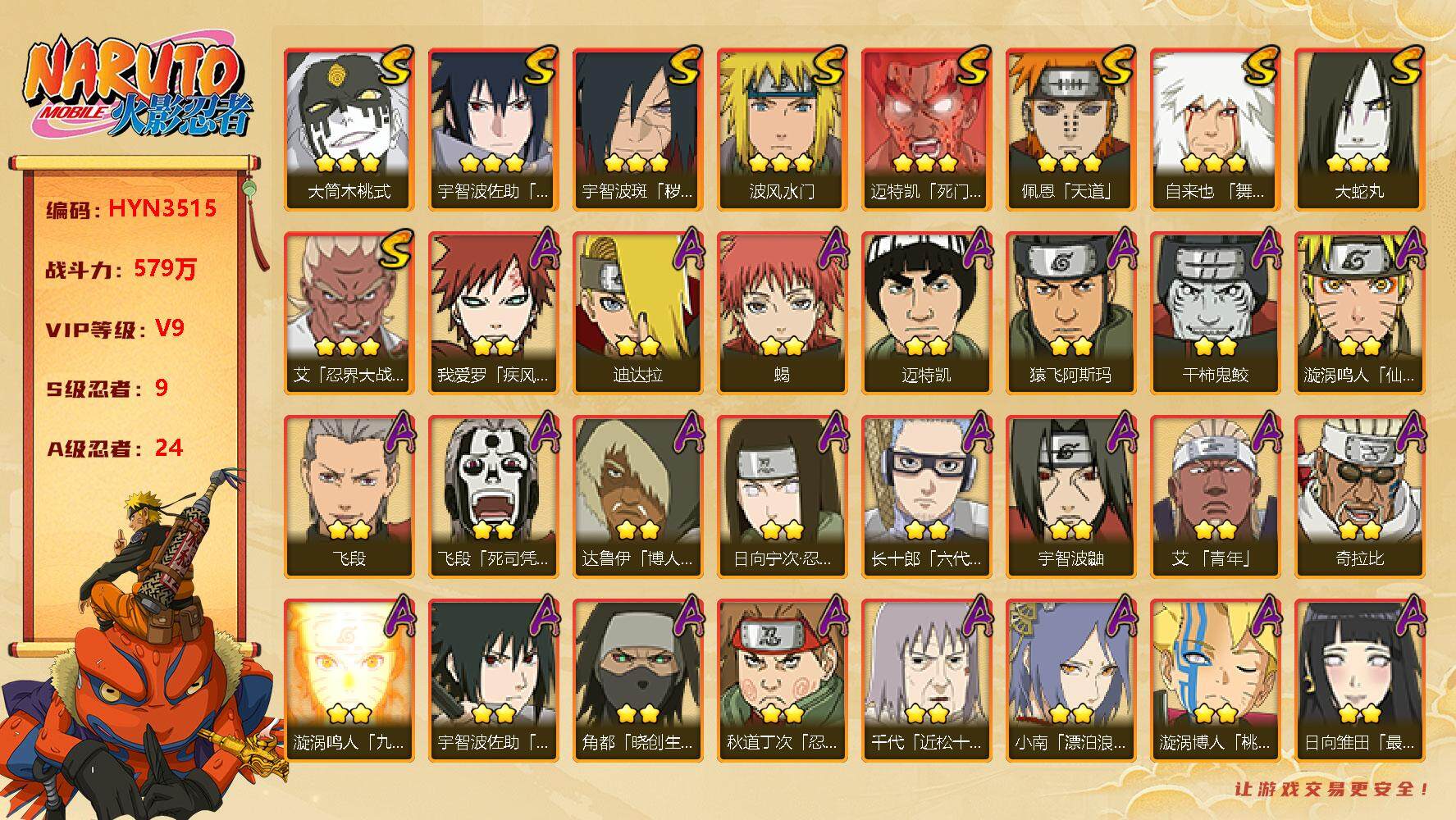Click the 艾「青年」 ninja card
The image size is (1456, 820).
pyautogui.click(x=1215, y=496)
